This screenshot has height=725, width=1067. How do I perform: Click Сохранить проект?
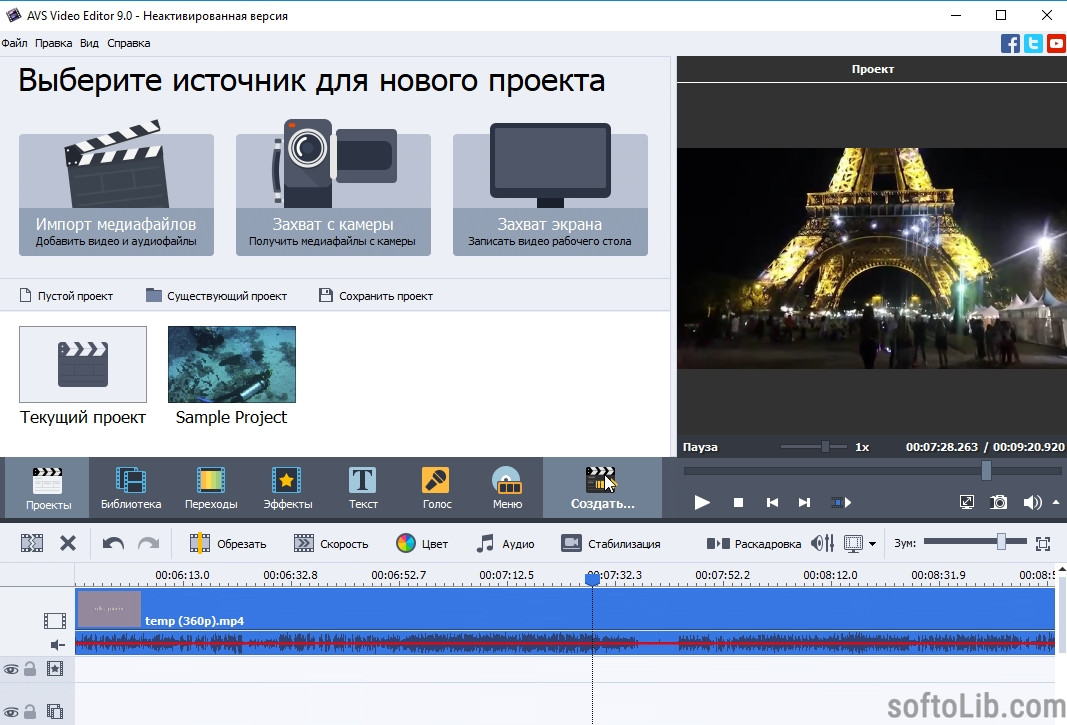pyautogui.click(x=376, y=296)
